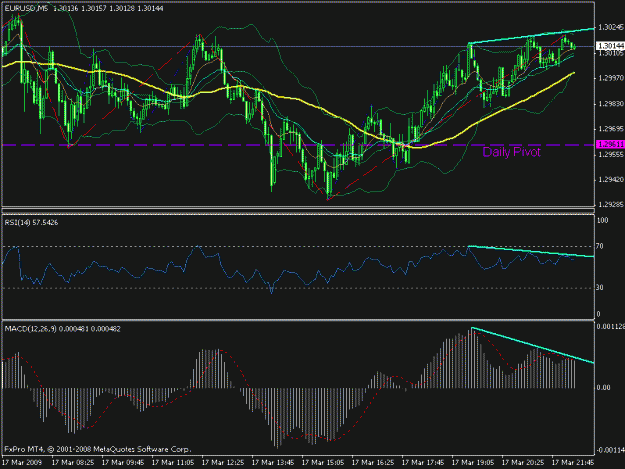Click the 17 Mar 16:25 time label
625x469 pixels.
[x=373, y=463]
